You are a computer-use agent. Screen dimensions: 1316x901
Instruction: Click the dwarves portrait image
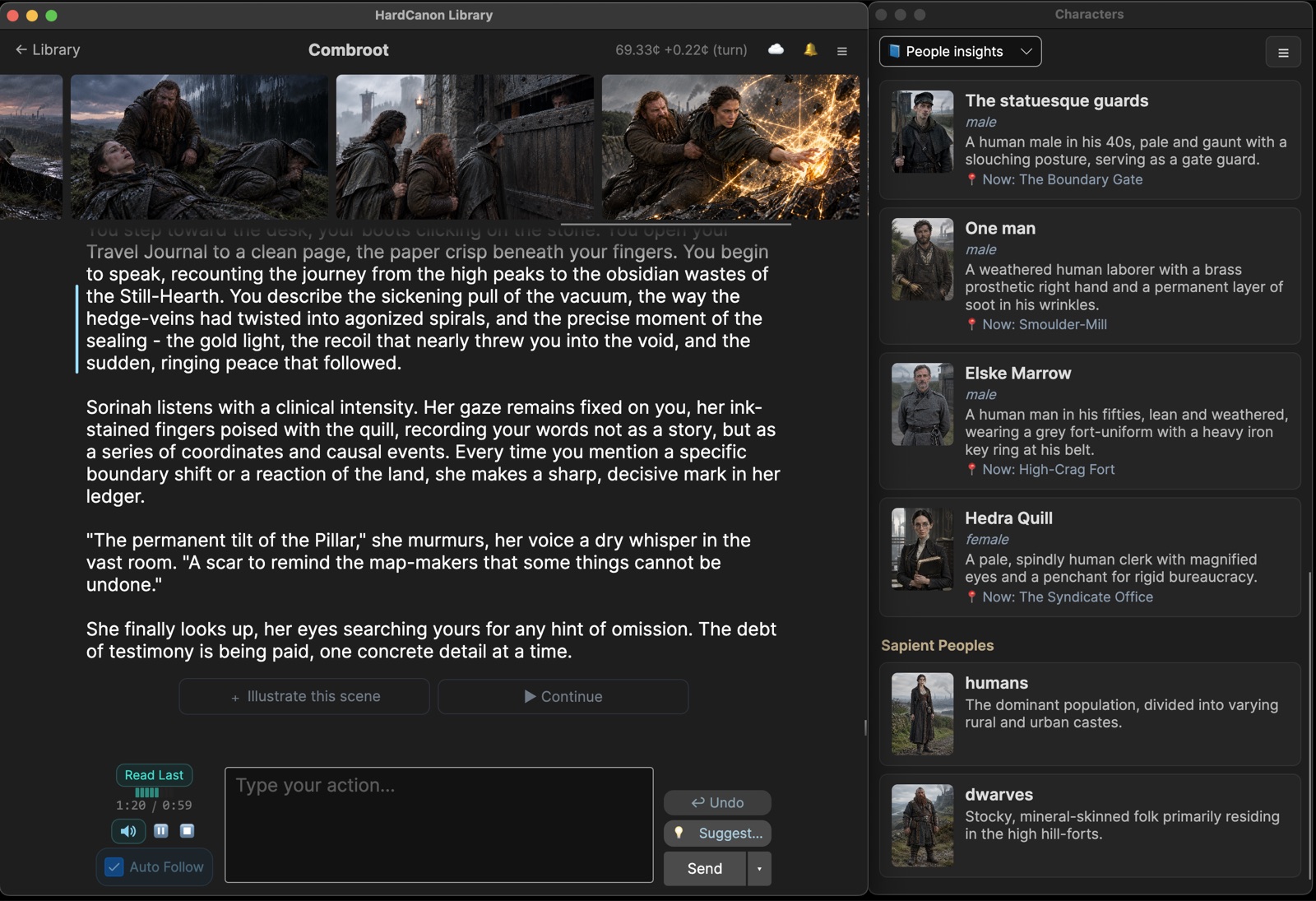coord(923,825)
